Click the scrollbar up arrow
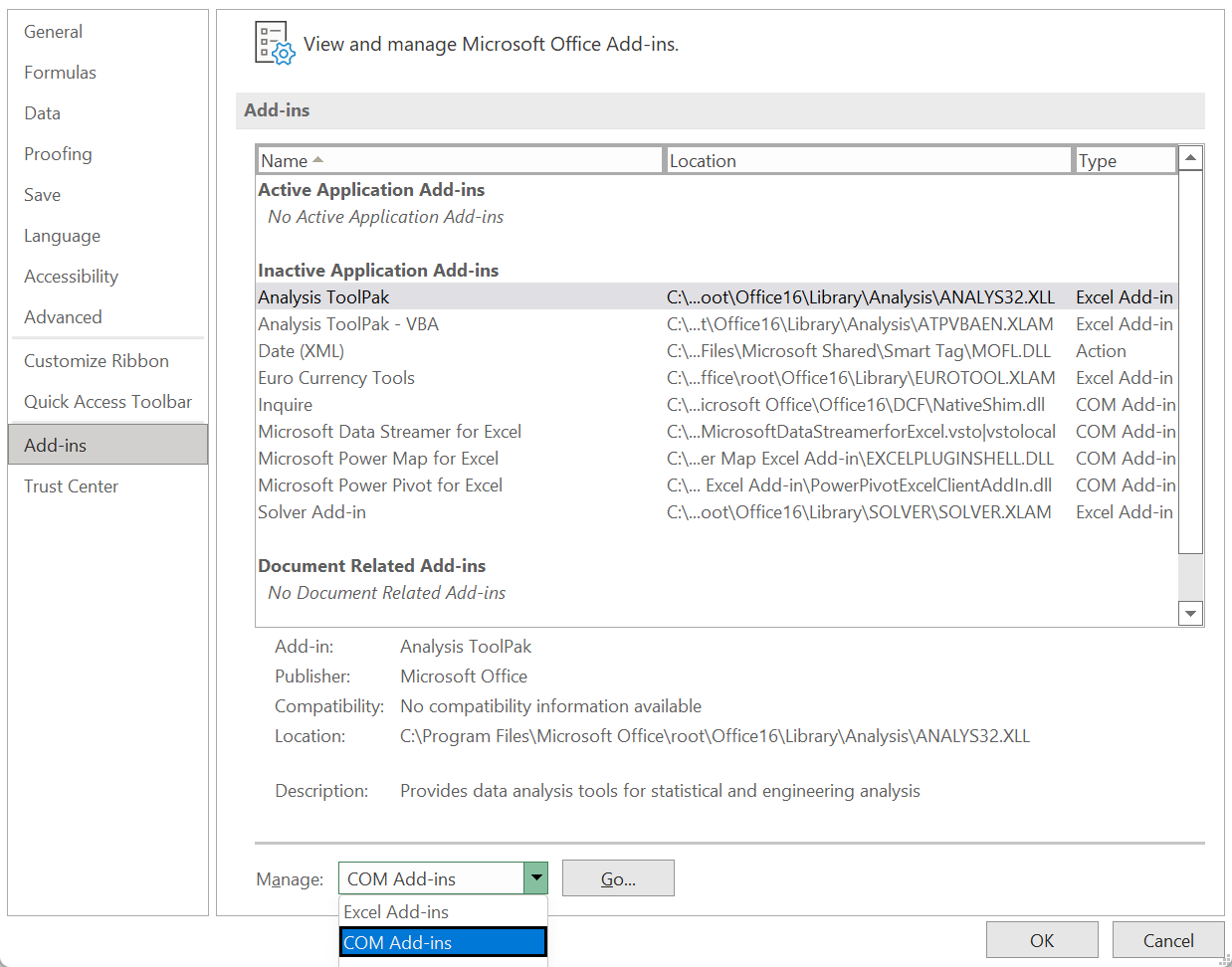 tap(1190, 156)
